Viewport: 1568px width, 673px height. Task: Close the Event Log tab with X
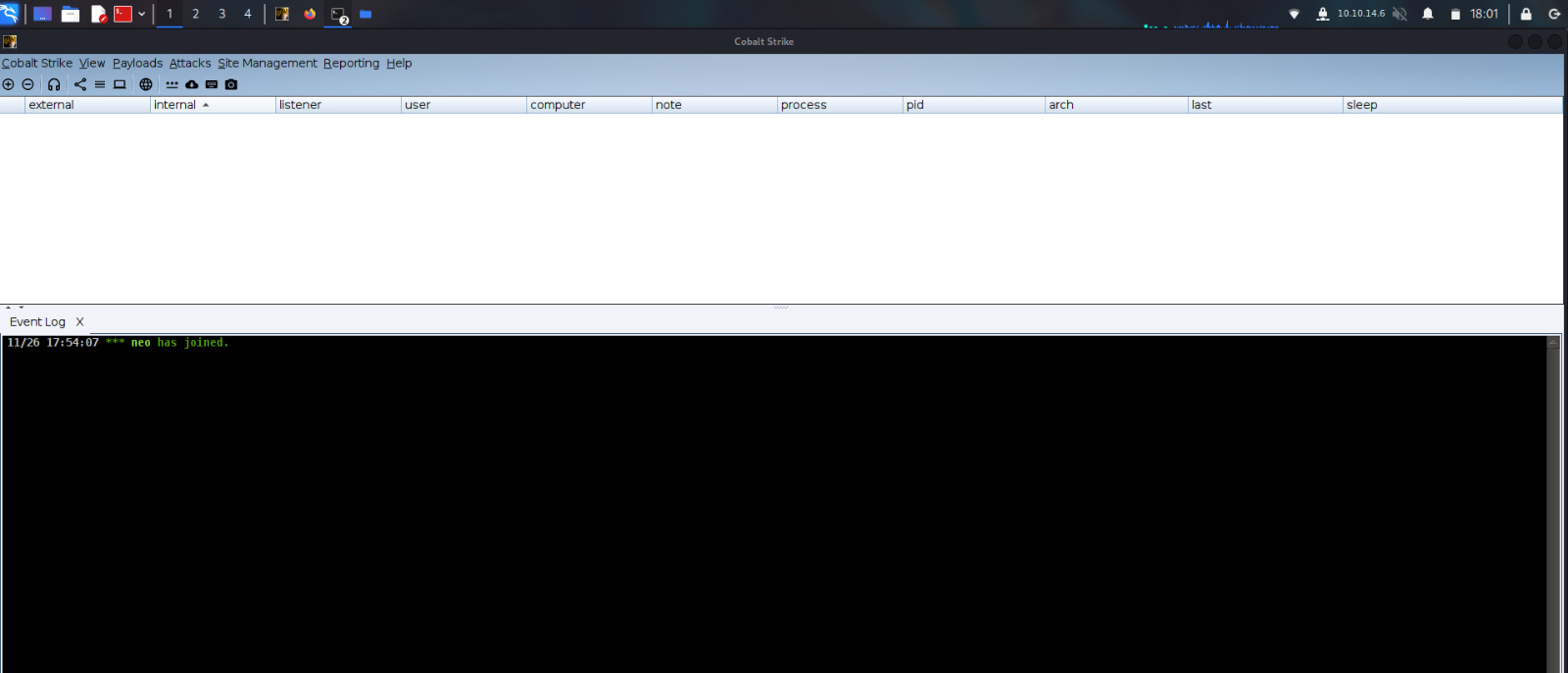pos(80,321)
